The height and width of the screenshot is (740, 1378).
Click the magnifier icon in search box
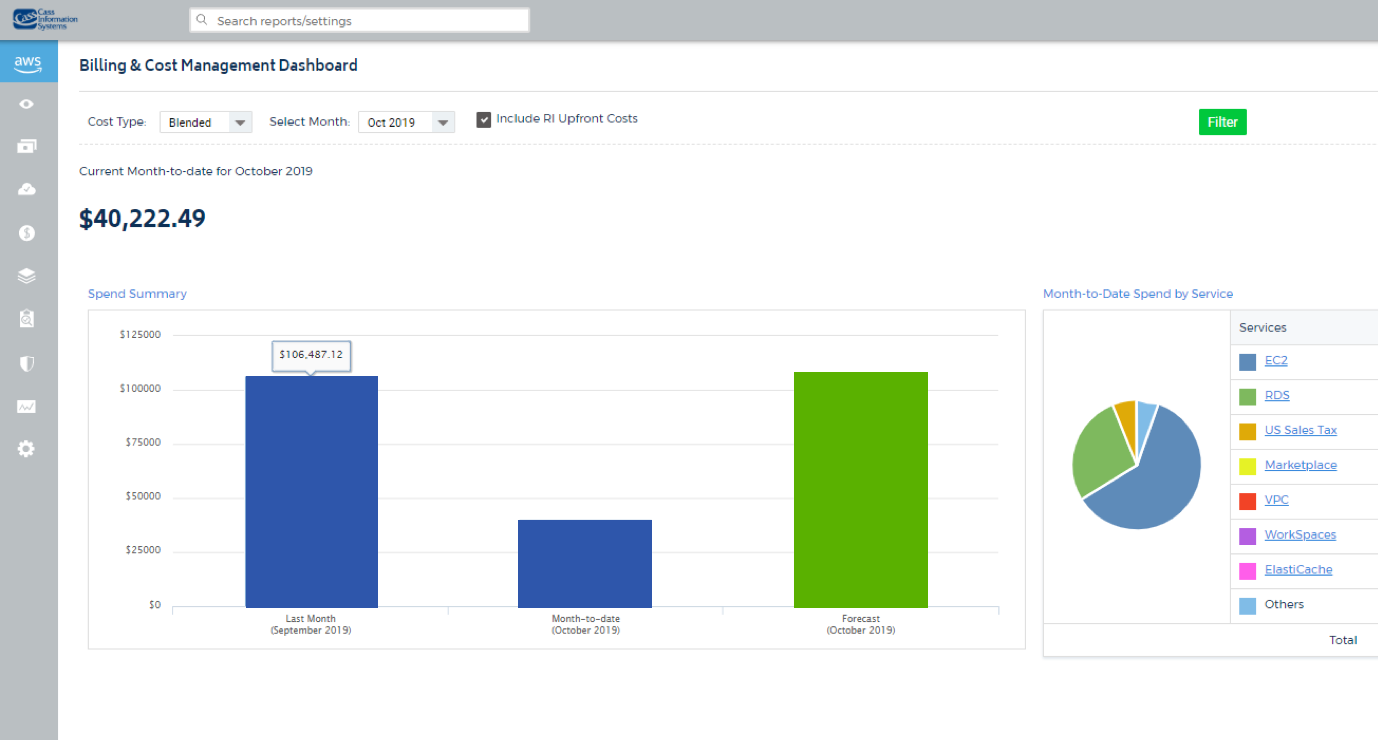click(203, 20)
